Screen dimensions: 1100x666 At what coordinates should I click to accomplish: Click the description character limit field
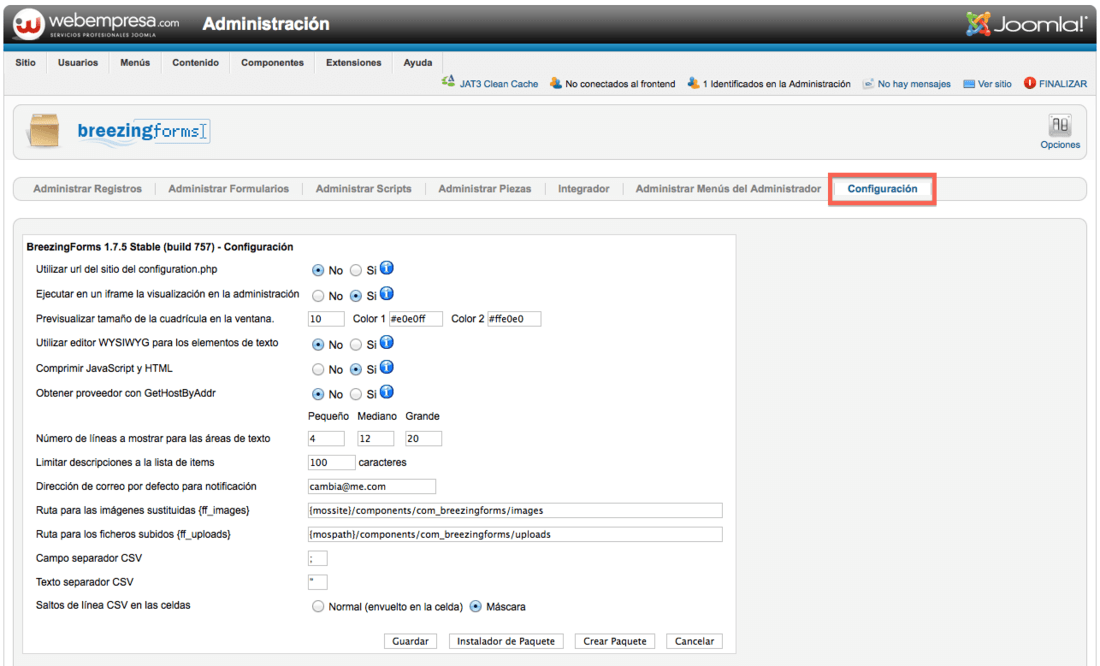click(x=332, y=462)
